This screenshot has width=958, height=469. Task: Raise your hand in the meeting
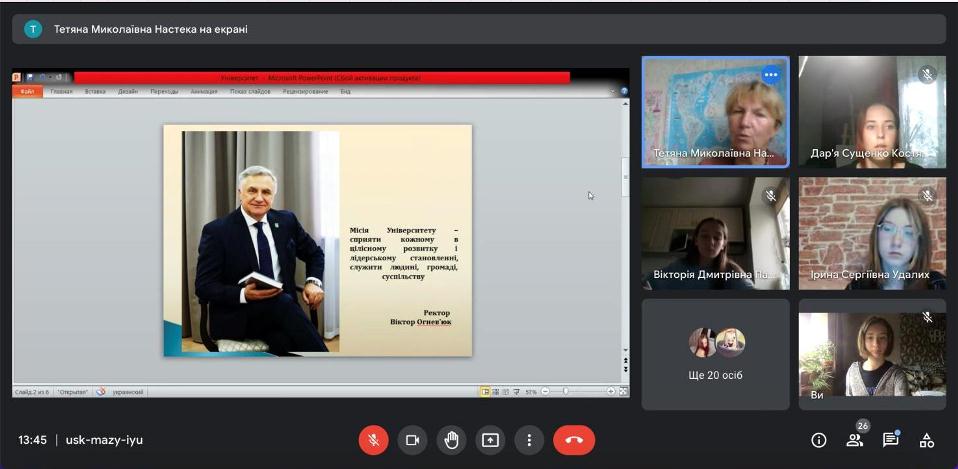(451, 440)
